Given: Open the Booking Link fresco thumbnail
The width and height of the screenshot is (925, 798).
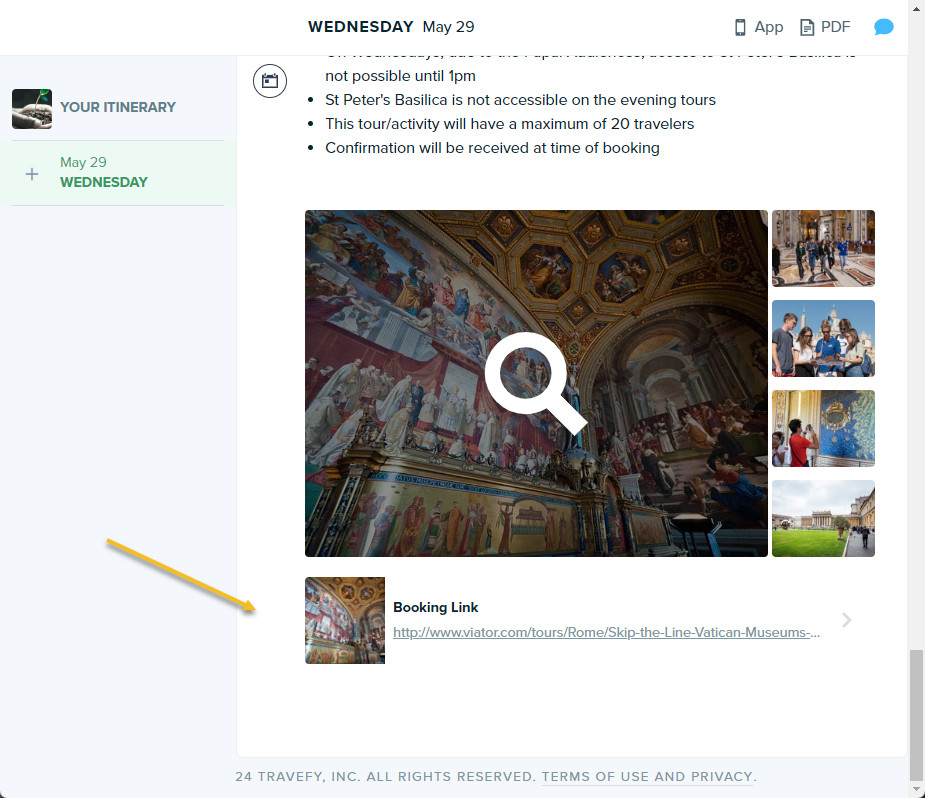Looking at the screenshot, I should coord(345,620).
